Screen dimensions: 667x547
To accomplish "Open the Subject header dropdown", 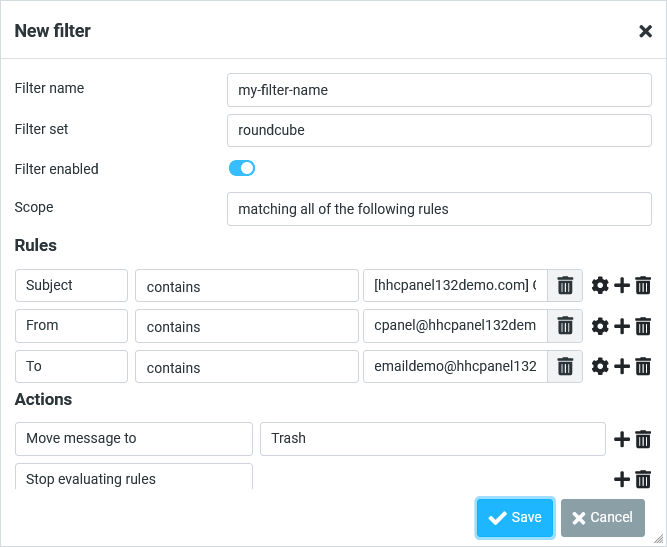I will (x=71, y=285).
